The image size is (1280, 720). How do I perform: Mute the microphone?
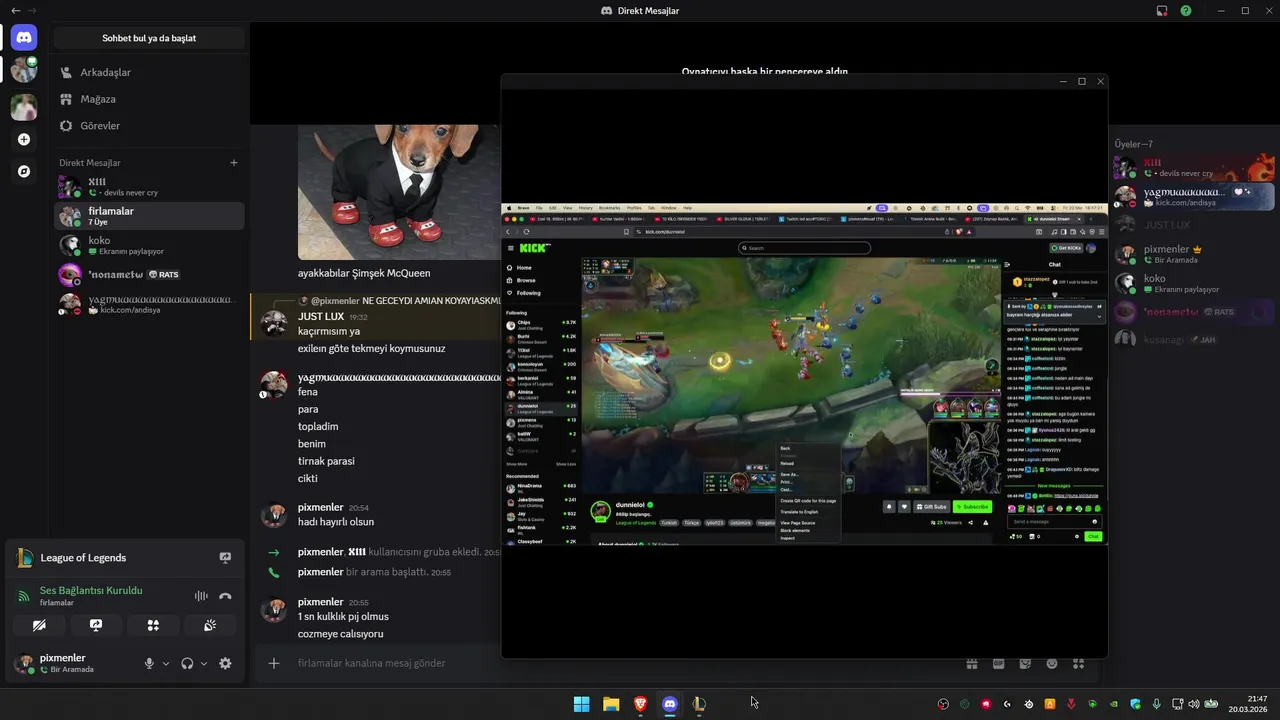(x=149, y=663)
